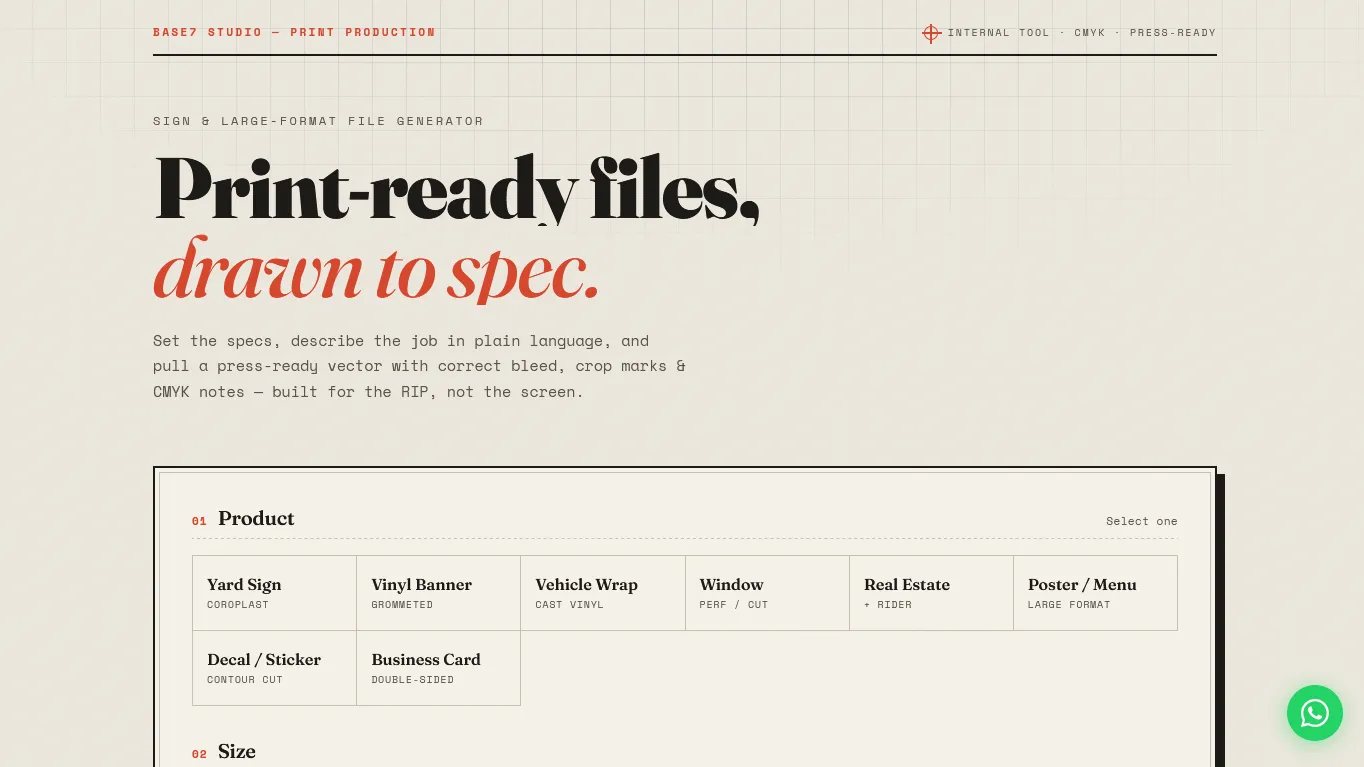Select Real Estate + Rider product

[931, 593]
